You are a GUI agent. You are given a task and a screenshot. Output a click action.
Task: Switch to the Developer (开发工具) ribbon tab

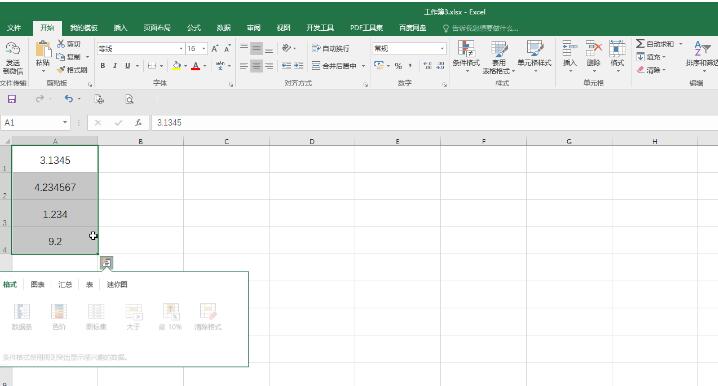(x=320, y=28)
